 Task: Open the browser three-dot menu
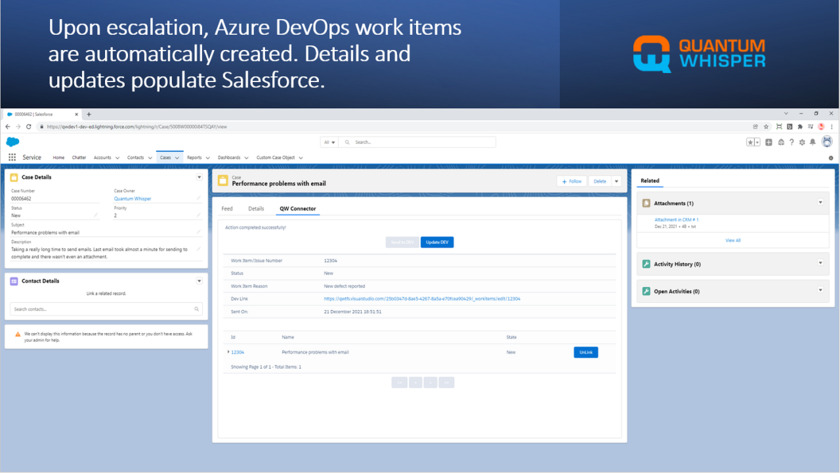(831, 127)
